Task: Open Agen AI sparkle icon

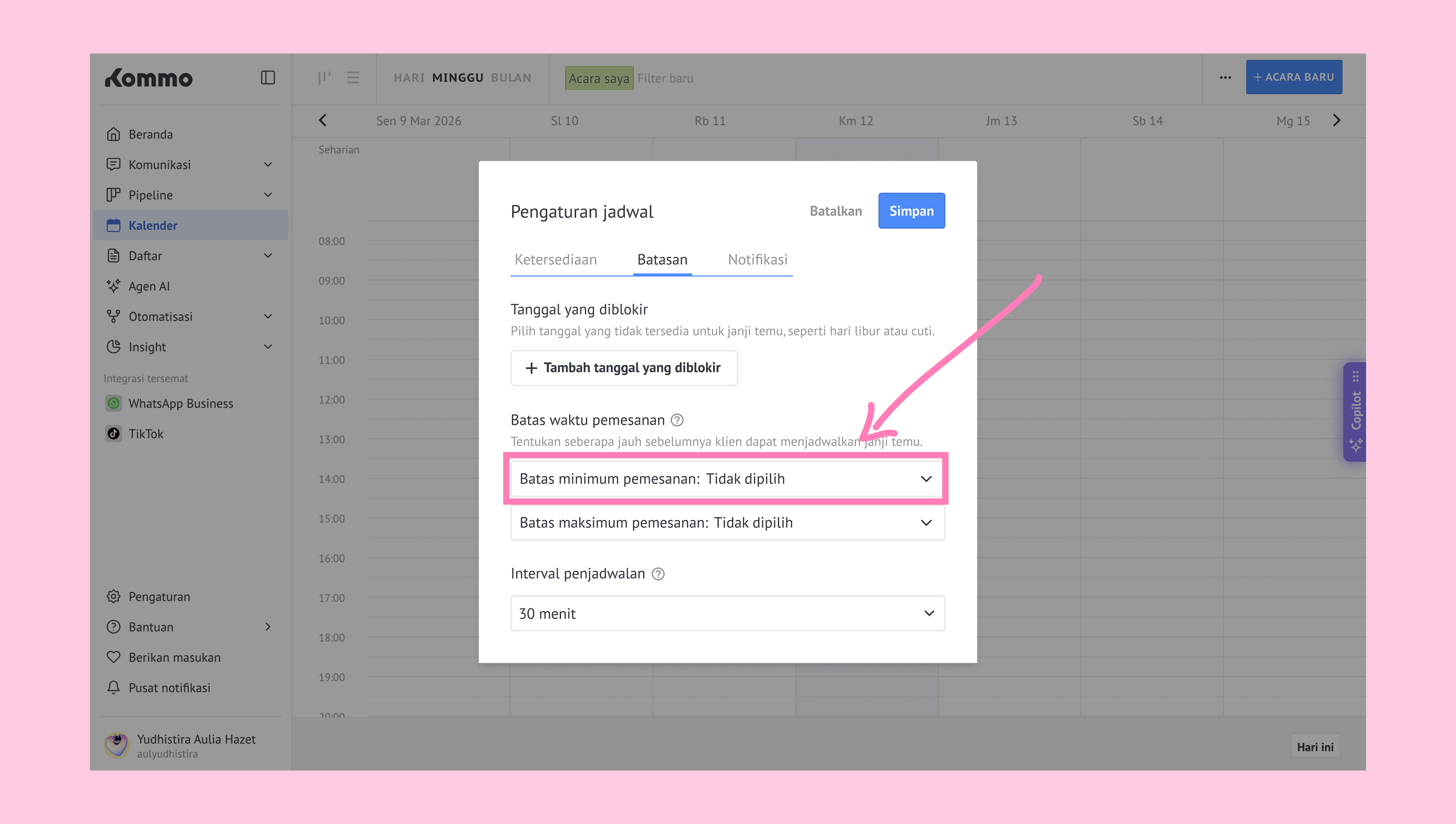Action: click(x=113, y=286)
